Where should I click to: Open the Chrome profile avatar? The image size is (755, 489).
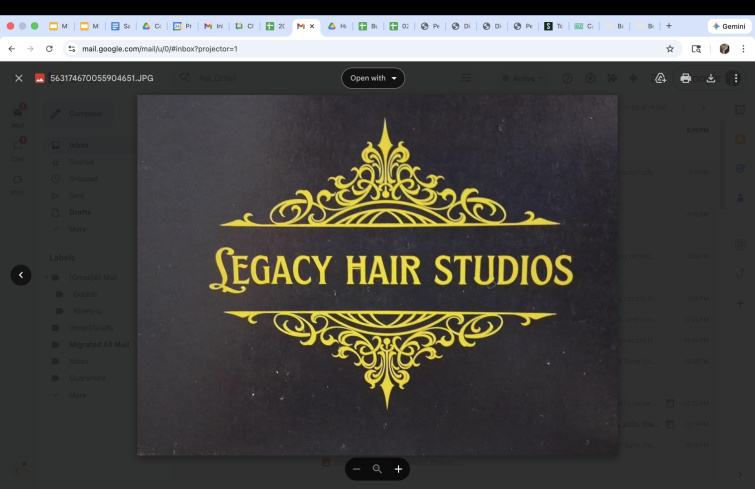tap(724, 48)
